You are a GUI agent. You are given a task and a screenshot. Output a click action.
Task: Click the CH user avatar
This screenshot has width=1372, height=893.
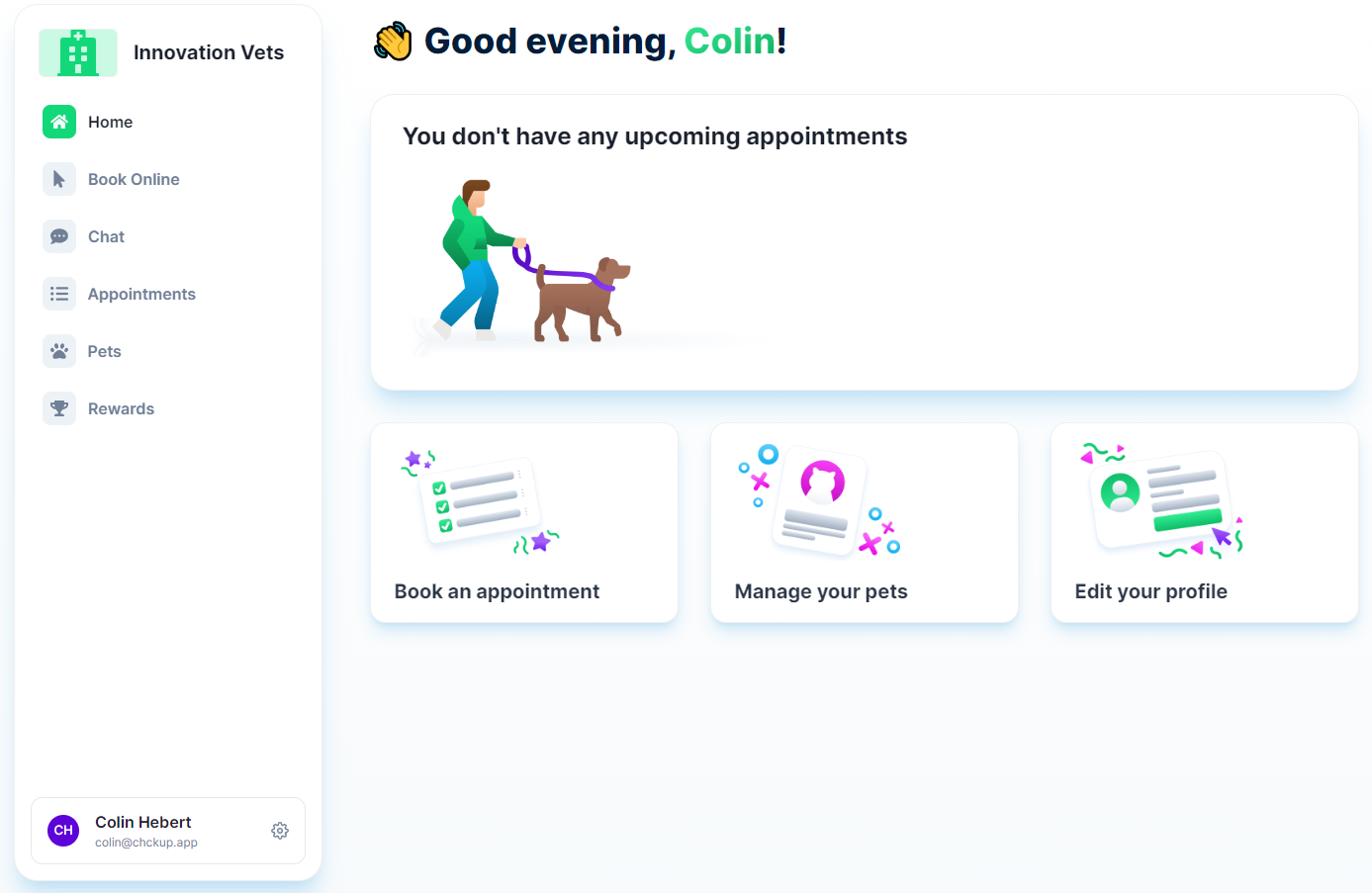(x=63, y=831)
